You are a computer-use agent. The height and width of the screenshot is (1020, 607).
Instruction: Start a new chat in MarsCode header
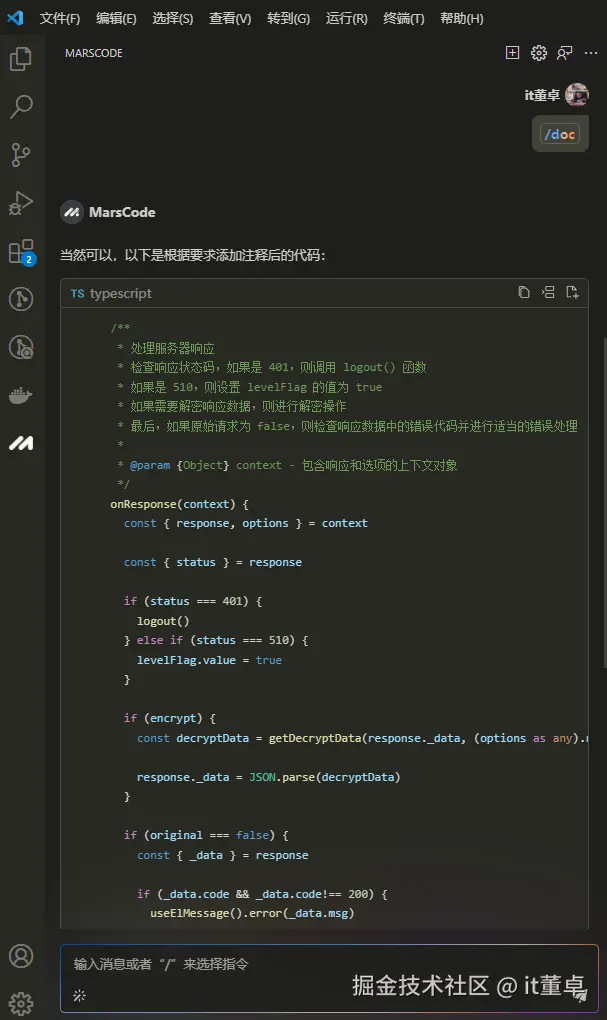pyautogui.click(x=513, y=53)
